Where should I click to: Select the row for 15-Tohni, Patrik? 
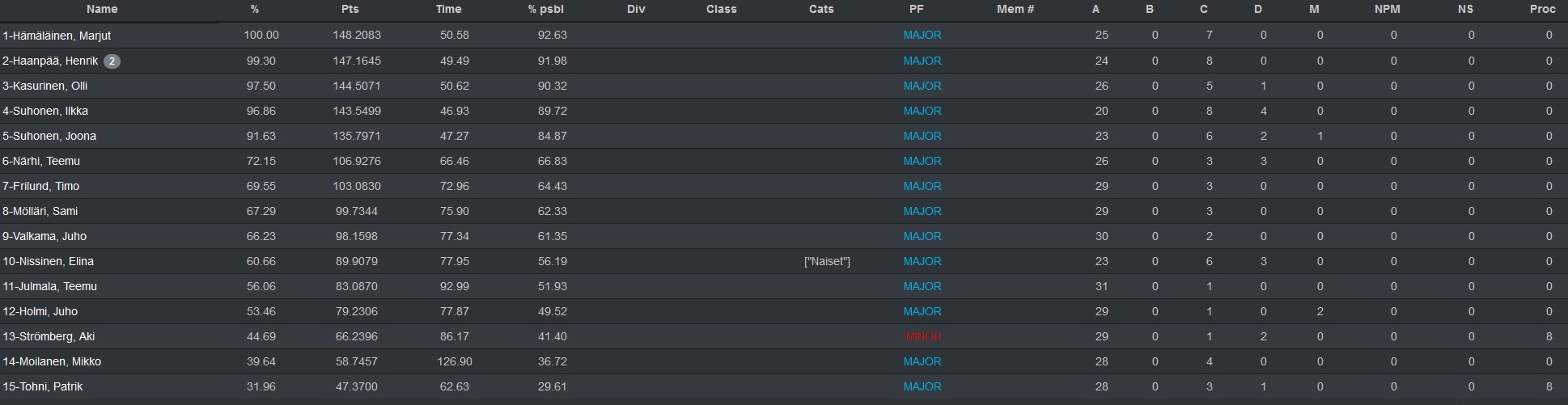[784, 386]
